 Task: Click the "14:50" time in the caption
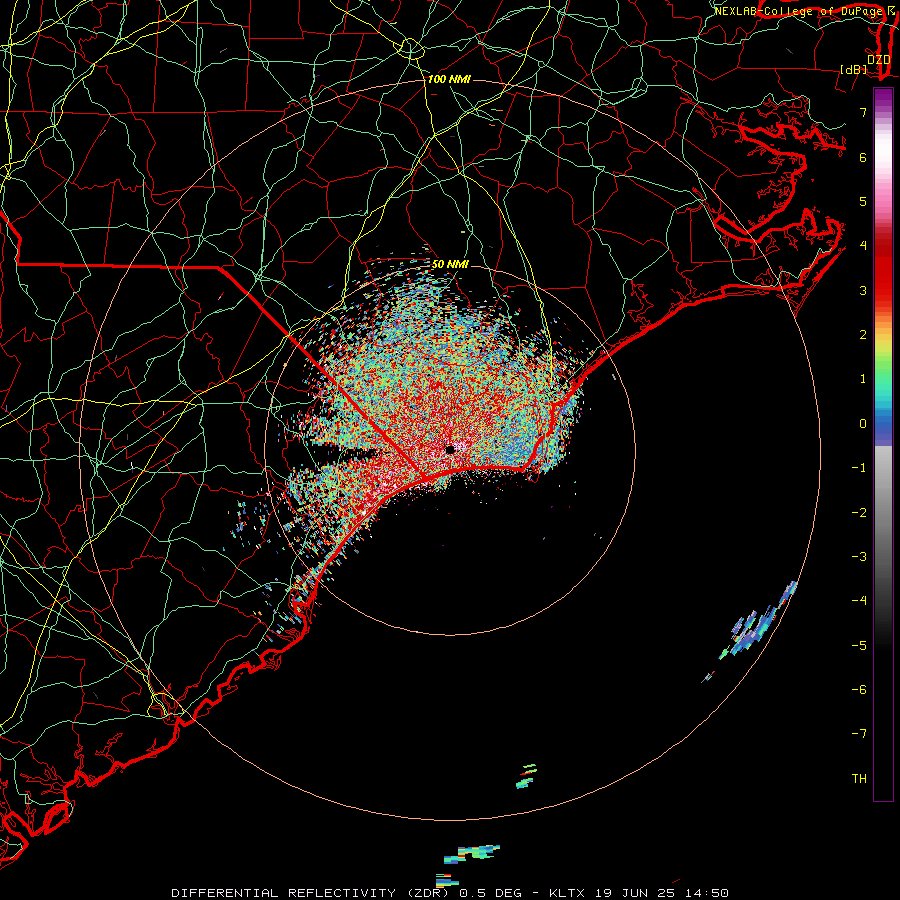[x=705, y=893]
